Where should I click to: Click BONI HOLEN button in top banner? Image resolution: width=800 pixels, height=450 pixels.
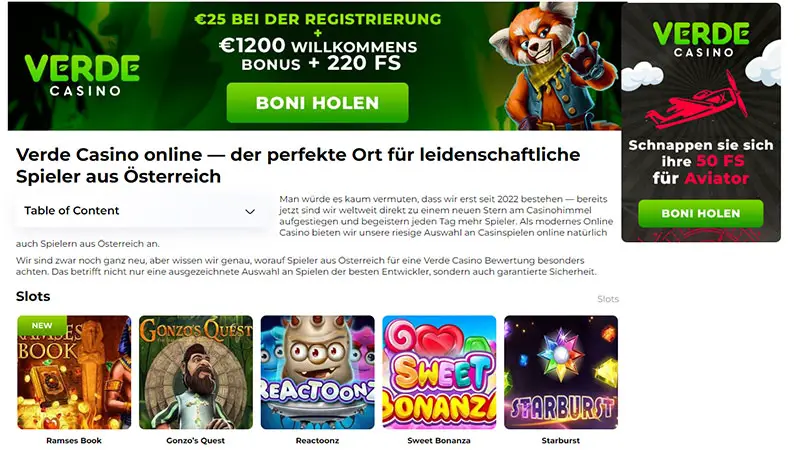pos(317,103)
